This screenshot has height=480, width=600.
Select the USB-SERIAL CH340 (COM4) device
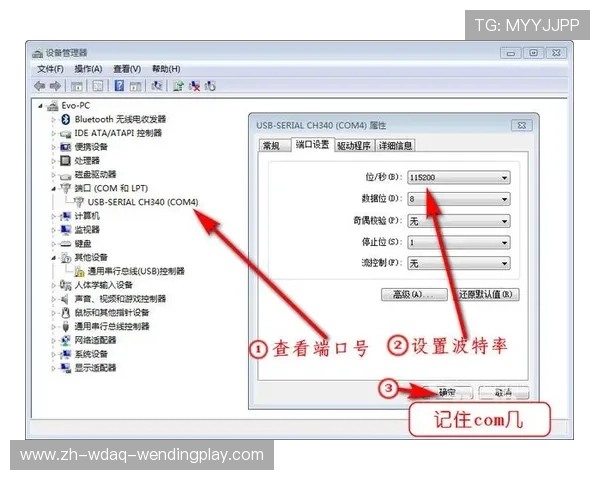(x=142, y=202)
